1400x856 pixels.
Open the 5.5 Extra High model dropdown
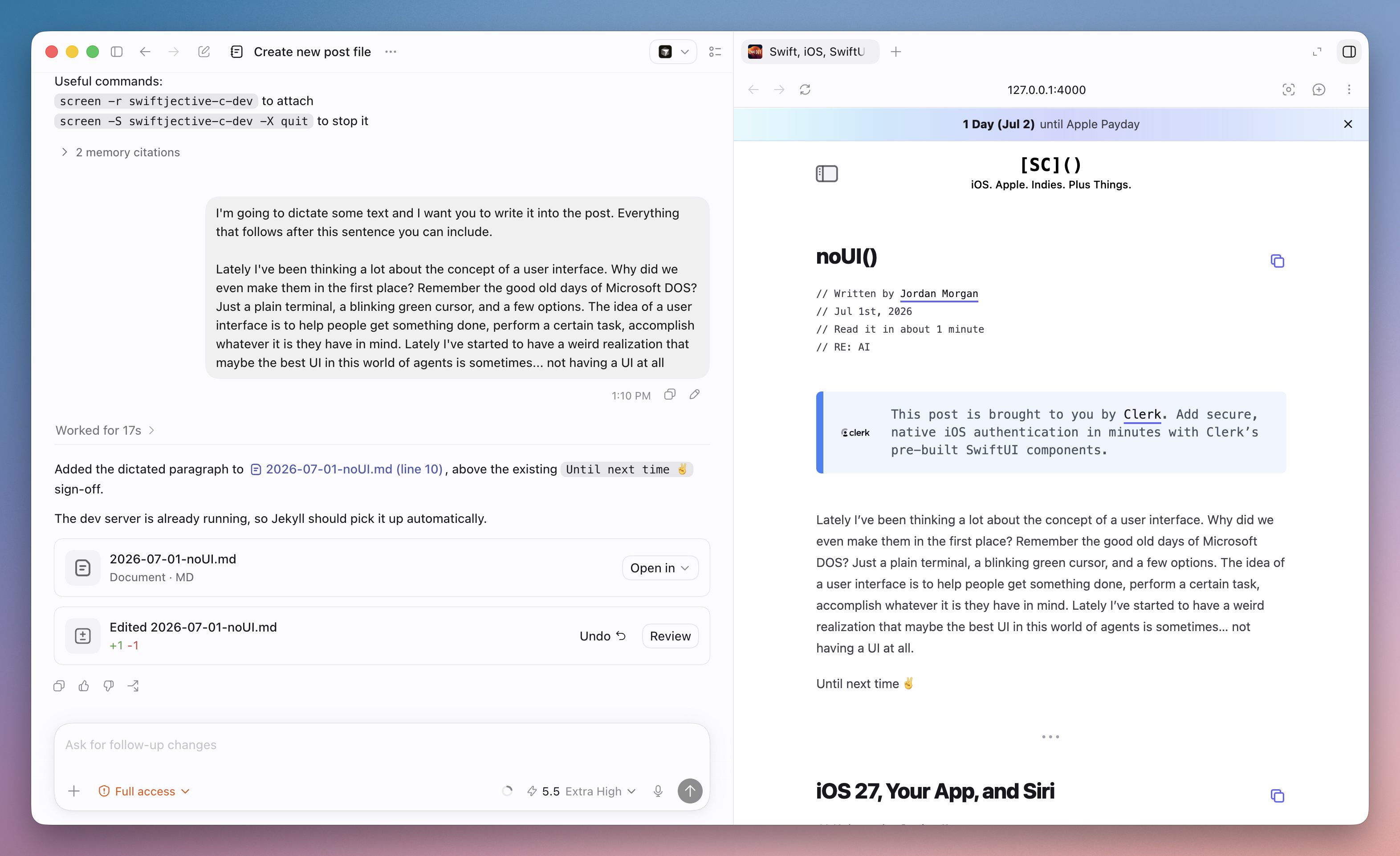pyautogui.click(x=582, y=791)
